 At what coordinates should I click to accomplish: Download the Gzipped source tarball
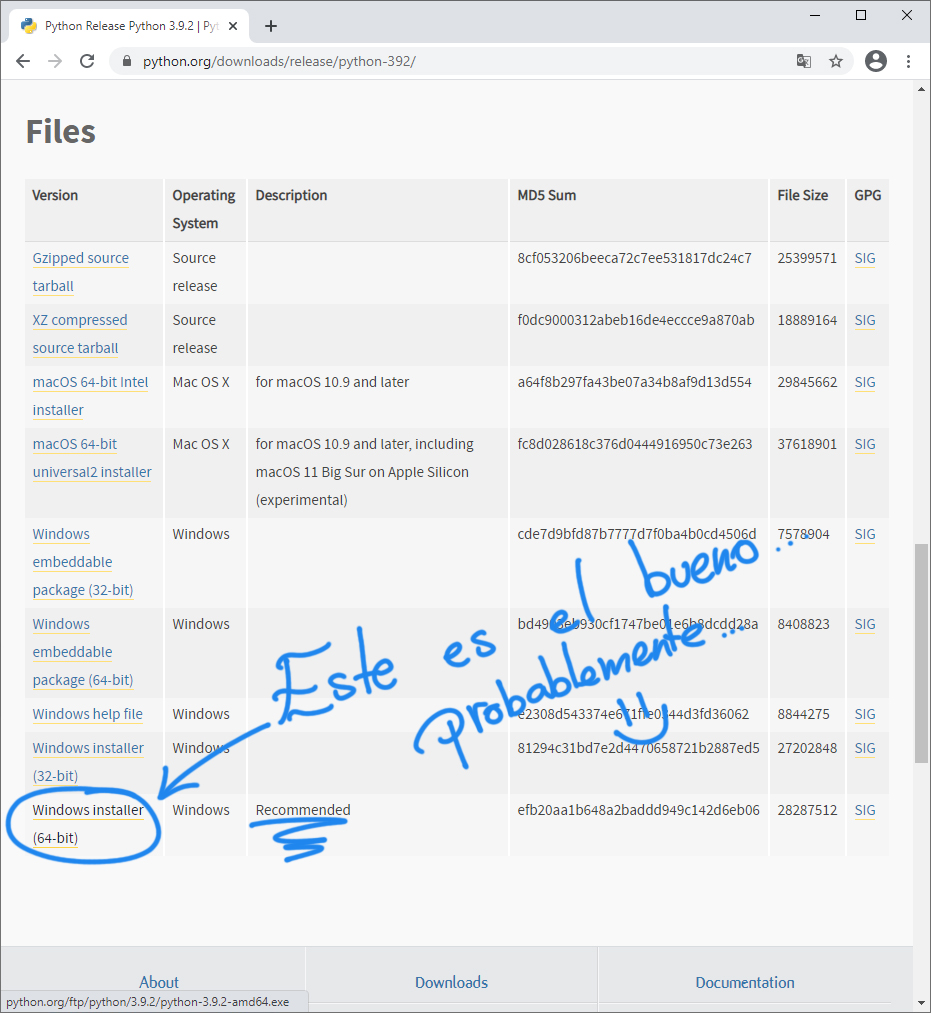point(81,272)
